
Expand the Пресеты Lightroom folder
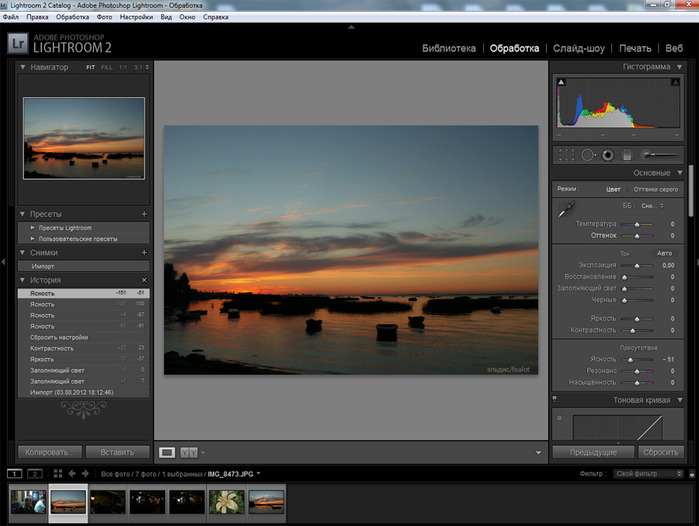click(x=33, y=228)
